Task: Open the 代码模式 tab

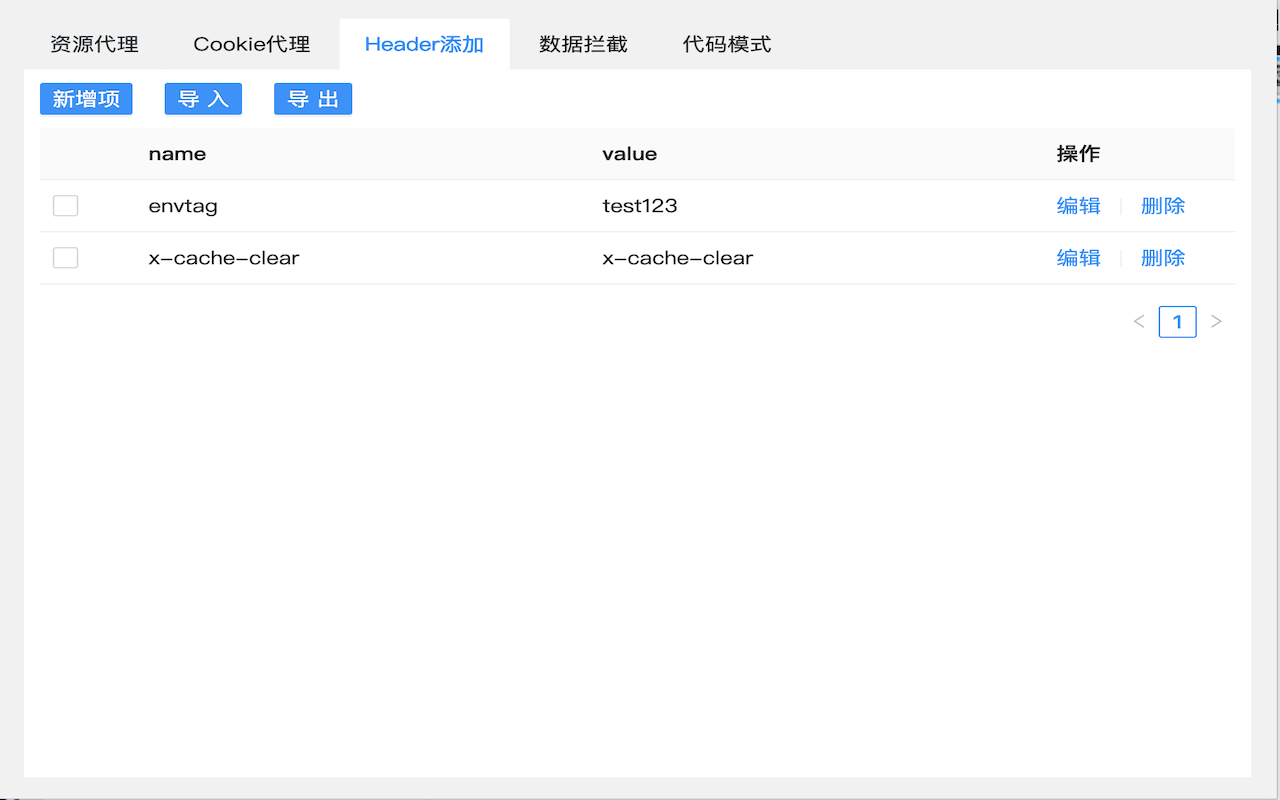Action: click(727, 44)
